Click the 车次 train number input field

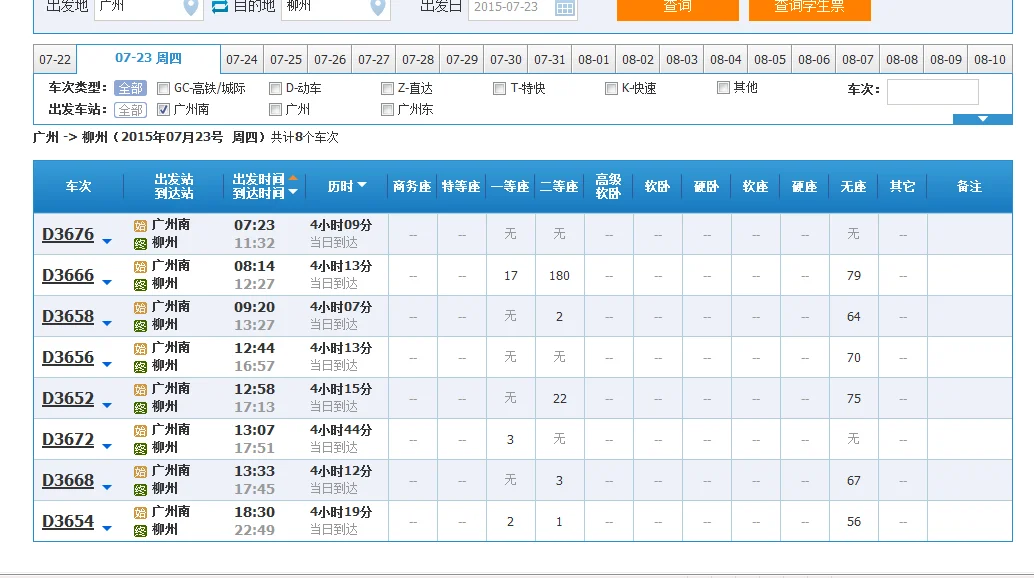click(932, 90)
